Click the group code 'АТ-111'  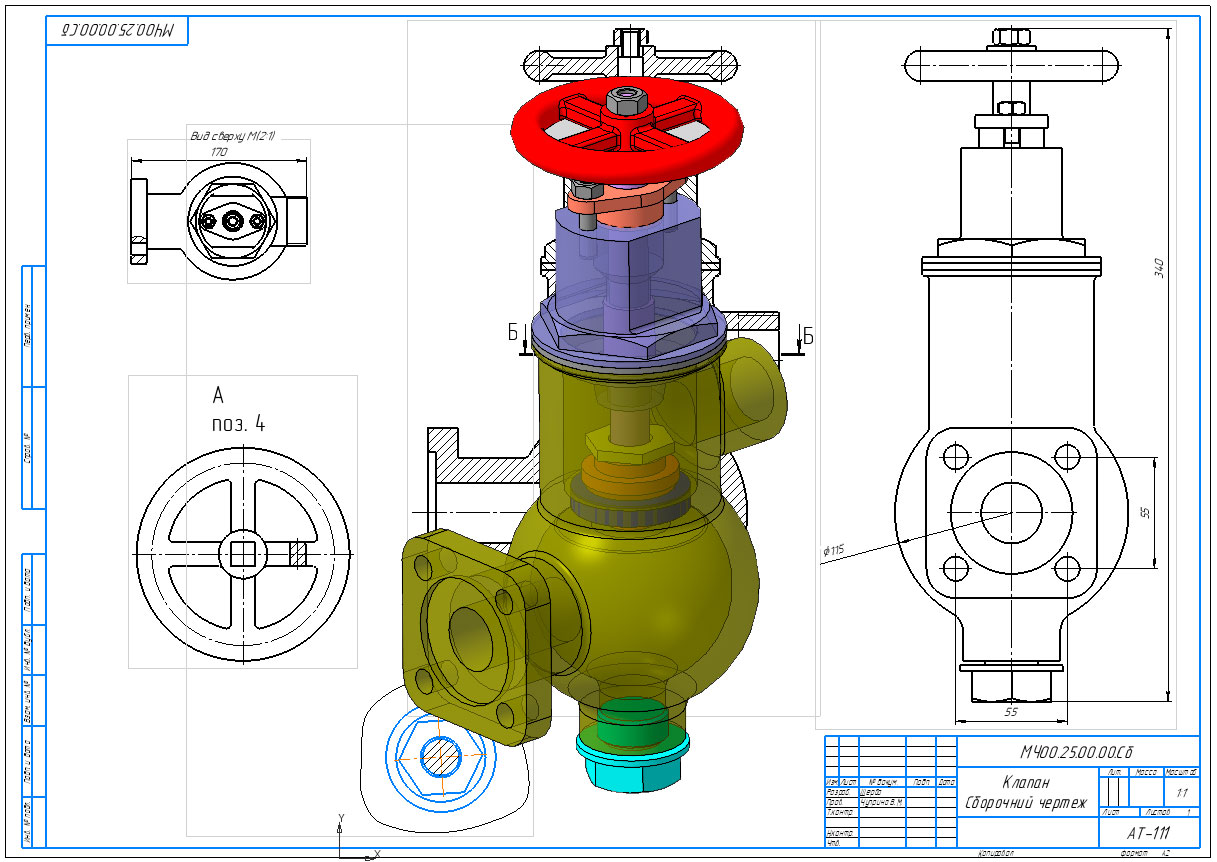click(1148, 833)
